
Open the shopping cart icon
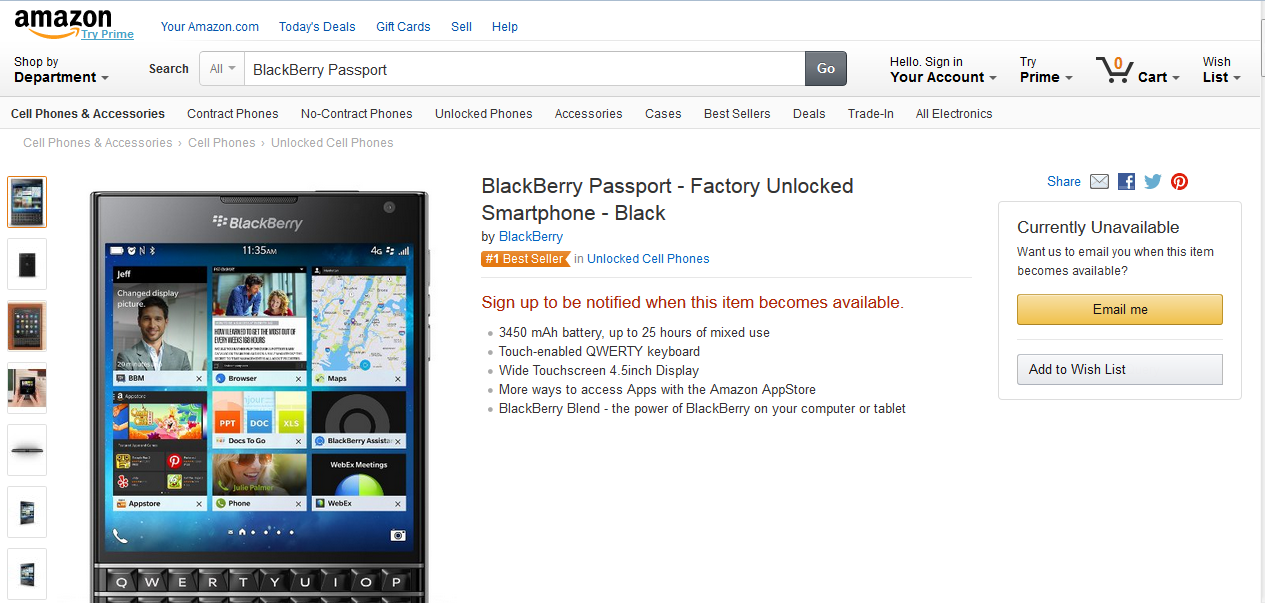click(1114, 70)
